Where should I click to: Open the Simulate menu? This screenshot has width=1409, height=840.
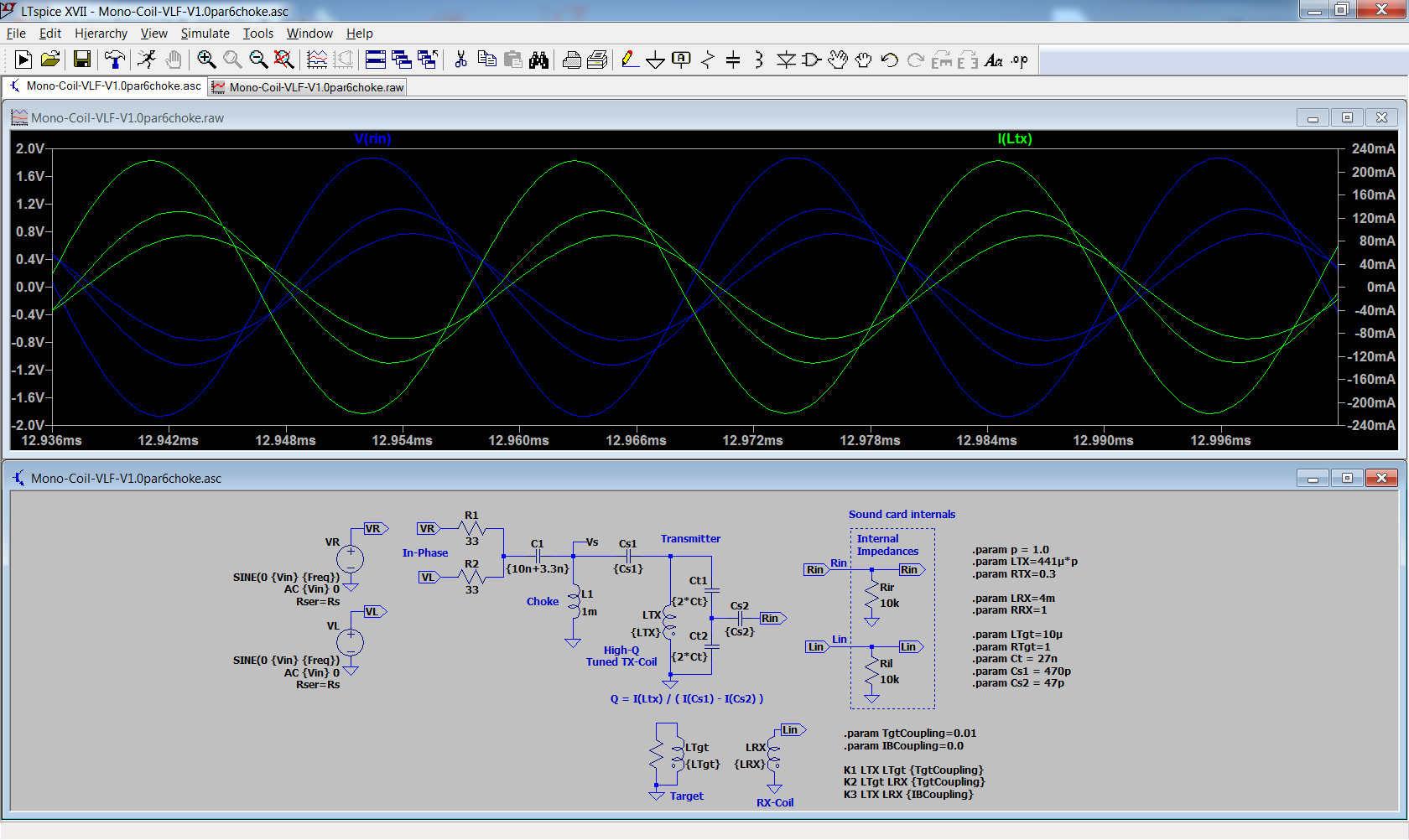[x=205, y=34]
